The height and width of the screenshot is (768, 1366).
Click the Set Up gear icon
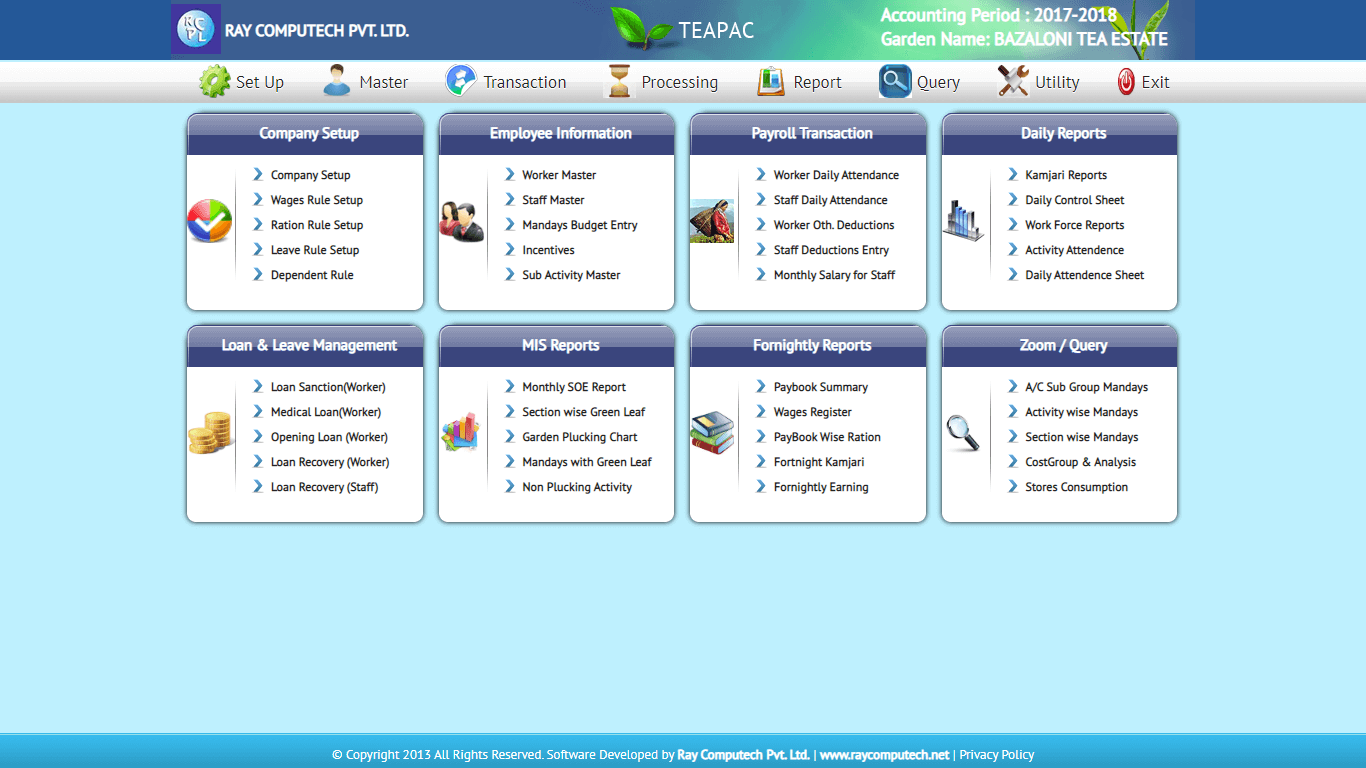(214, 81)
